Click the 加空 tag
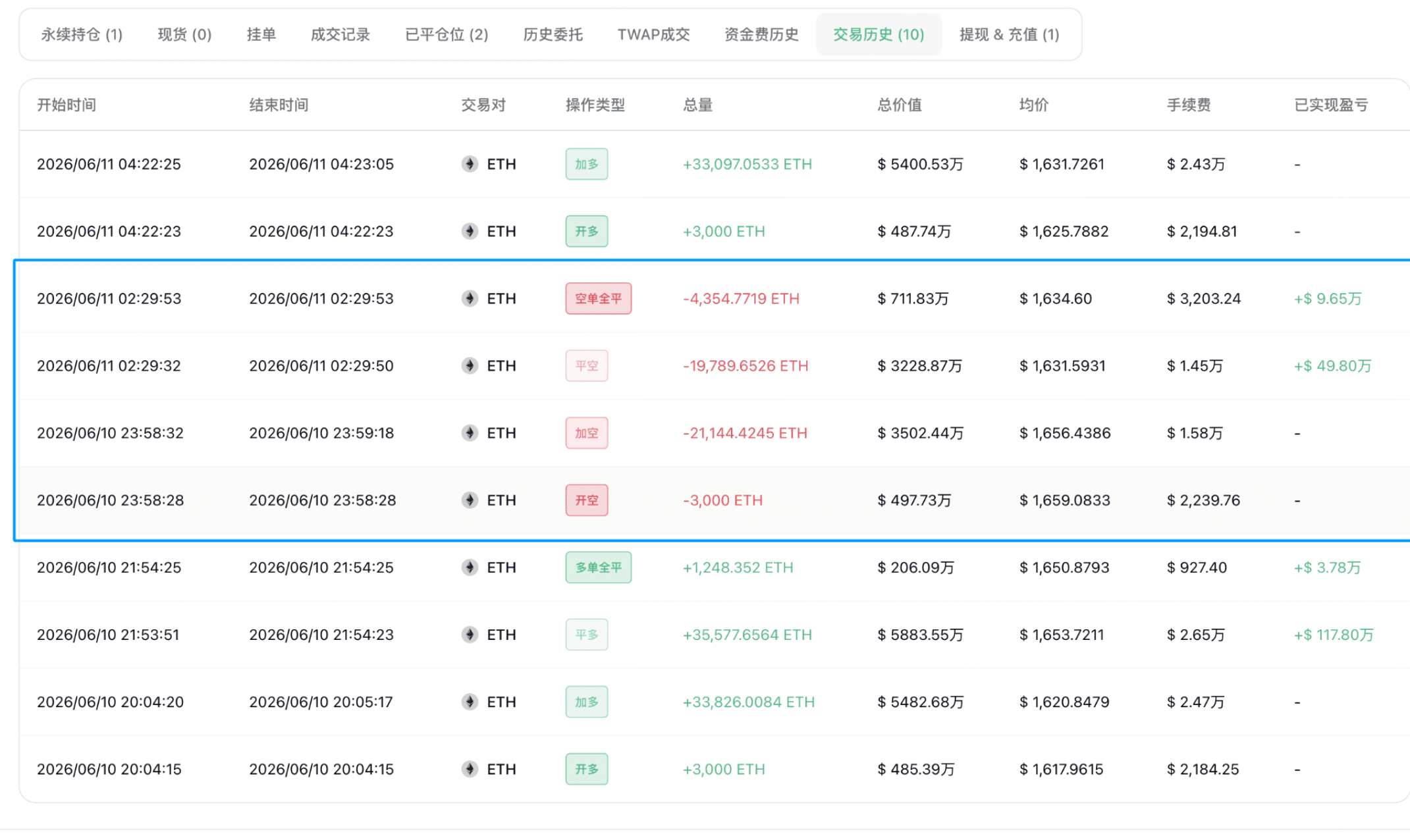 pos(587,433)
